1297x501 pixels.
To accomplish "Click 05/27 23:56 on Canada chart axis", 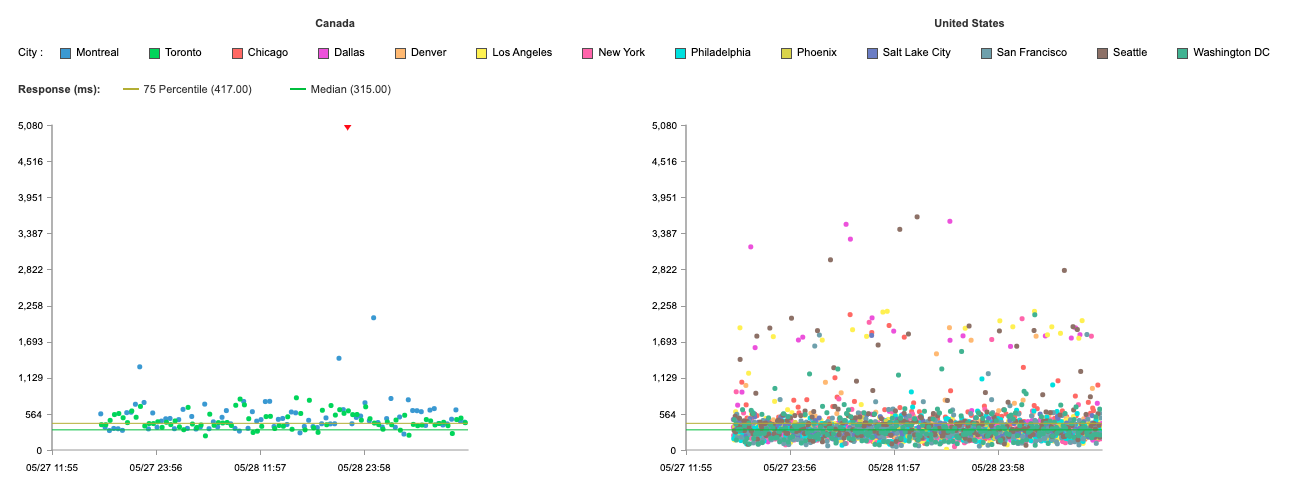I will pos(156,467).
